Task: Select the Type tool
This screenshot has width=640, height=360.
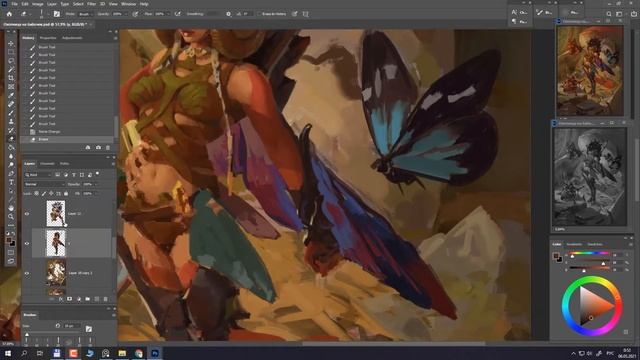Action: coord(11,182)
